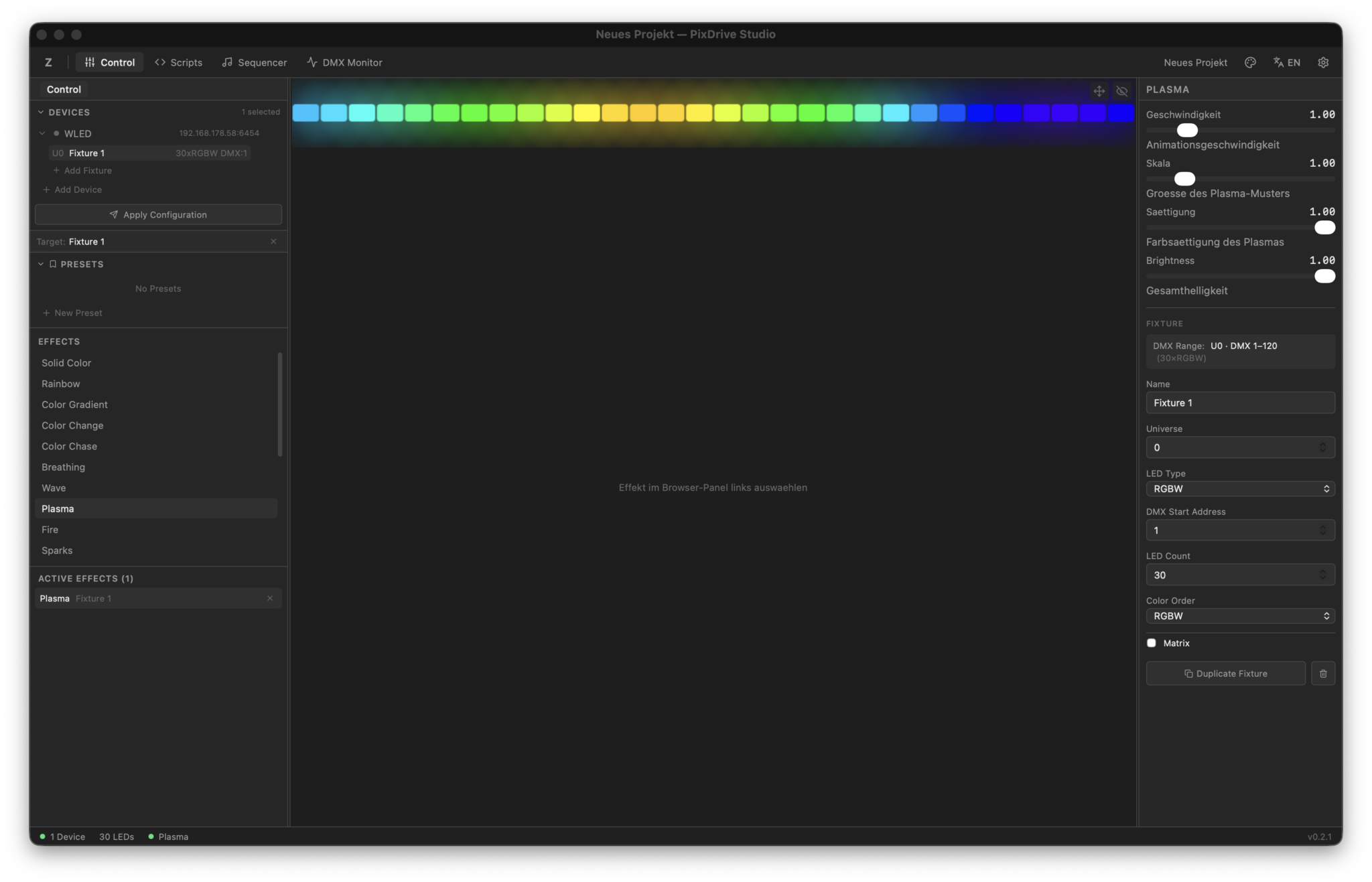Open settings via the gear icon

pyautogui.click(x=1323, y=62)
